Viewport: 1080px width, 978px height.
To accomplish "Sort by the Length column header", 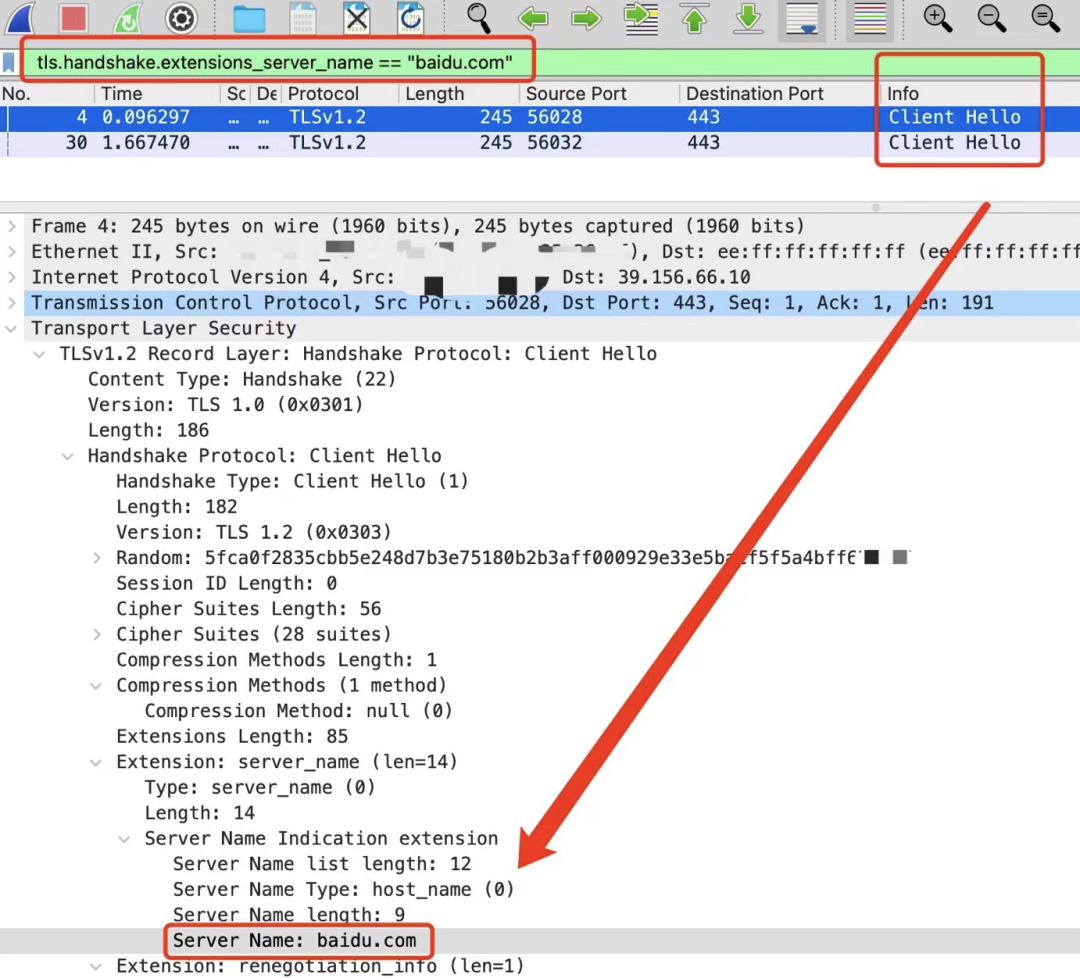I will click(459, 94).
